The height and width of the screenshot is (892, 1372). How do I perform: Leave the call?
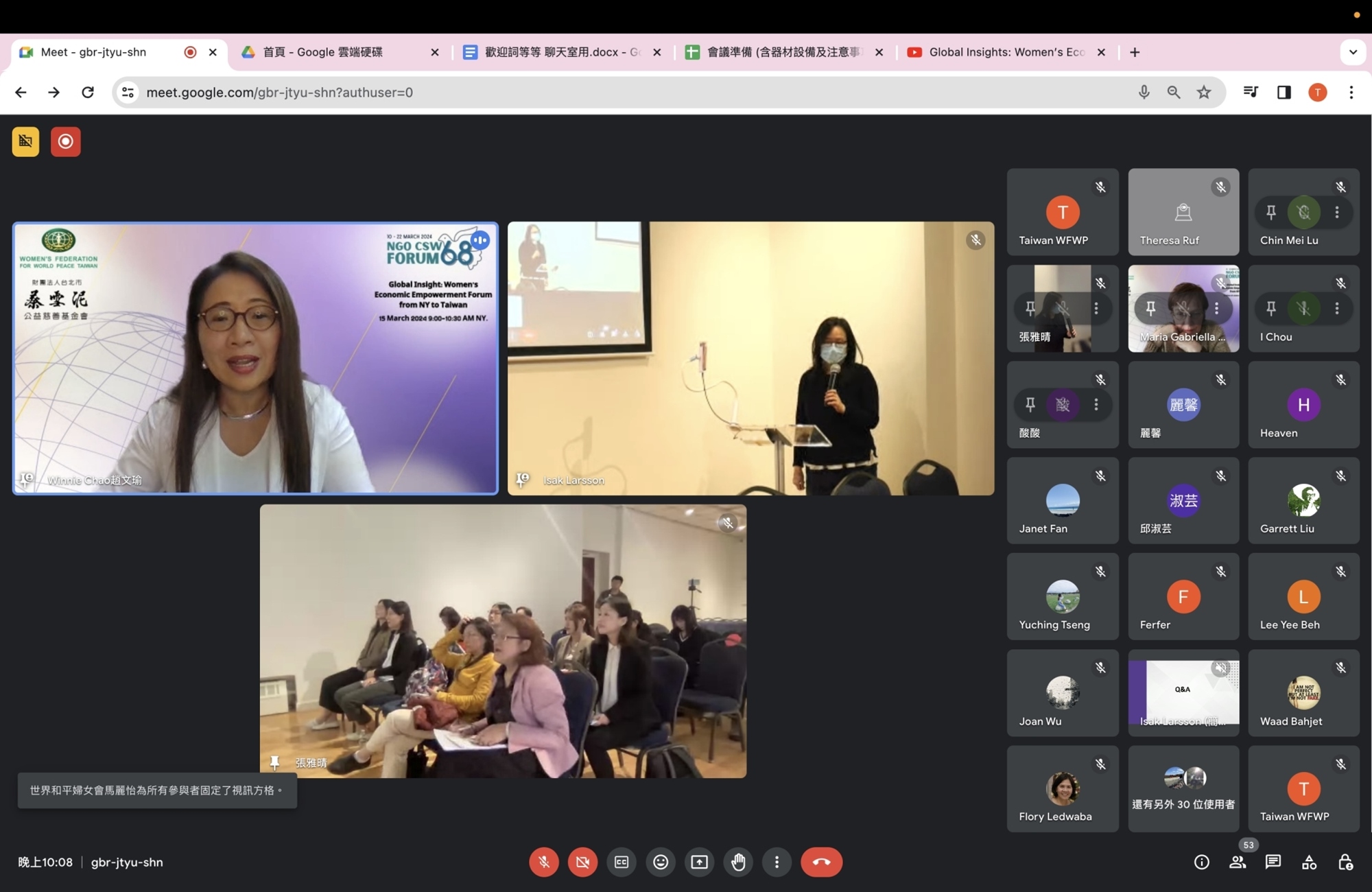pos(821,862)
